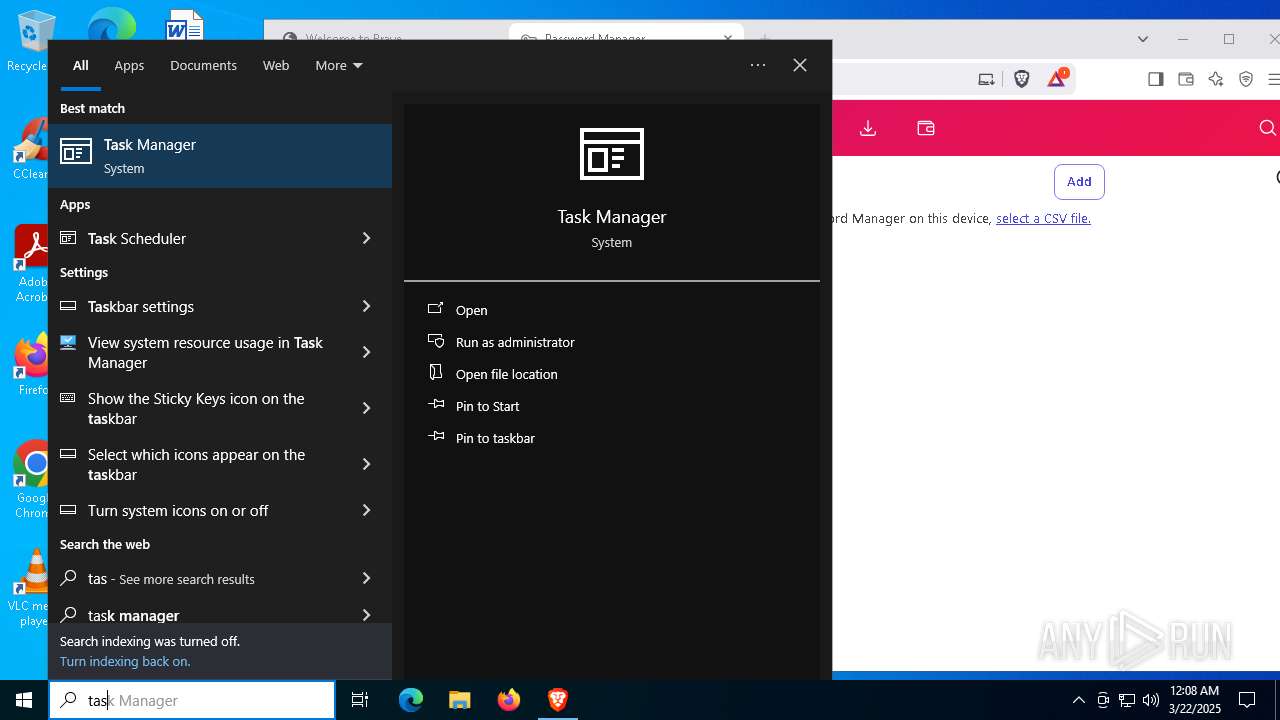Close the Windows search panel

point(800,65)
